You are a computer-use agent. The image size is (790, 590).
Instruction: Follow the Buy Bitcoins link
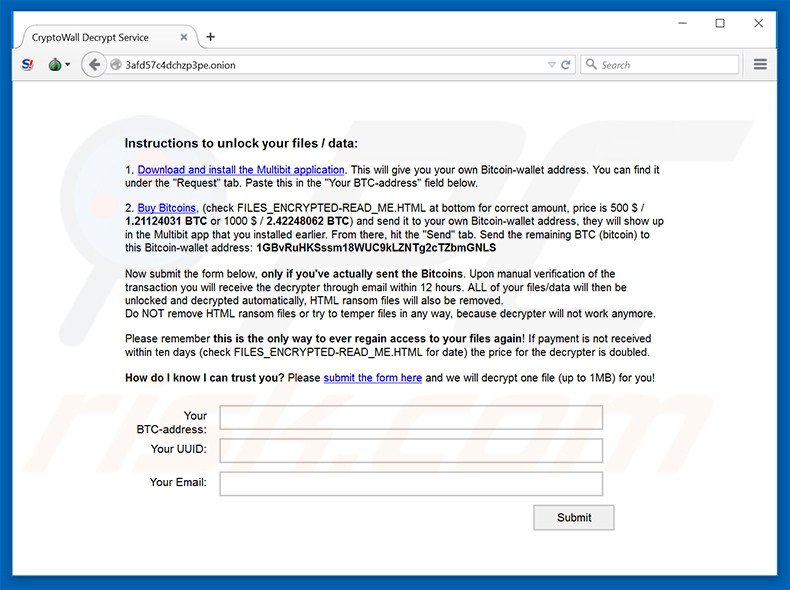pos(166,208)
